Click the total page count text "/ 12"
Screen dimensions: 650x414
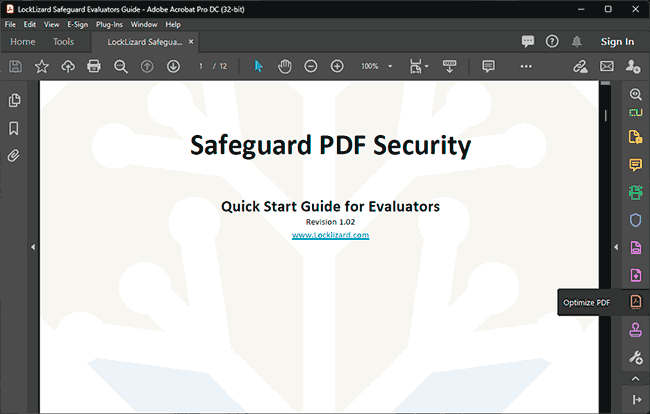tap(220, 66)
